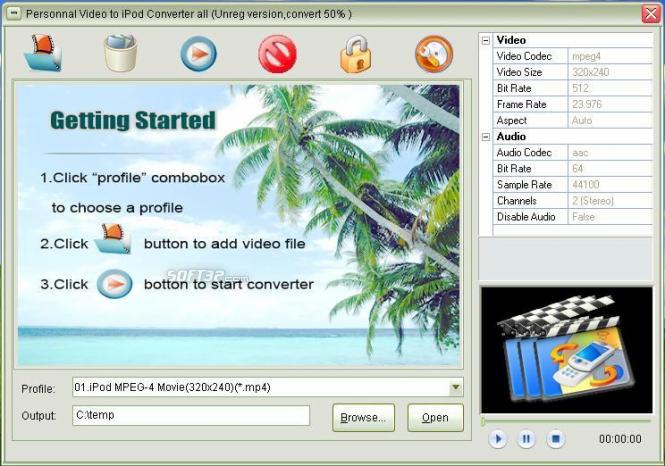Image resolution: width=665 pixels, height=466 pixels.
Task: Select the audio Bit Rate value 64
Action: click(x=610, y=169)
